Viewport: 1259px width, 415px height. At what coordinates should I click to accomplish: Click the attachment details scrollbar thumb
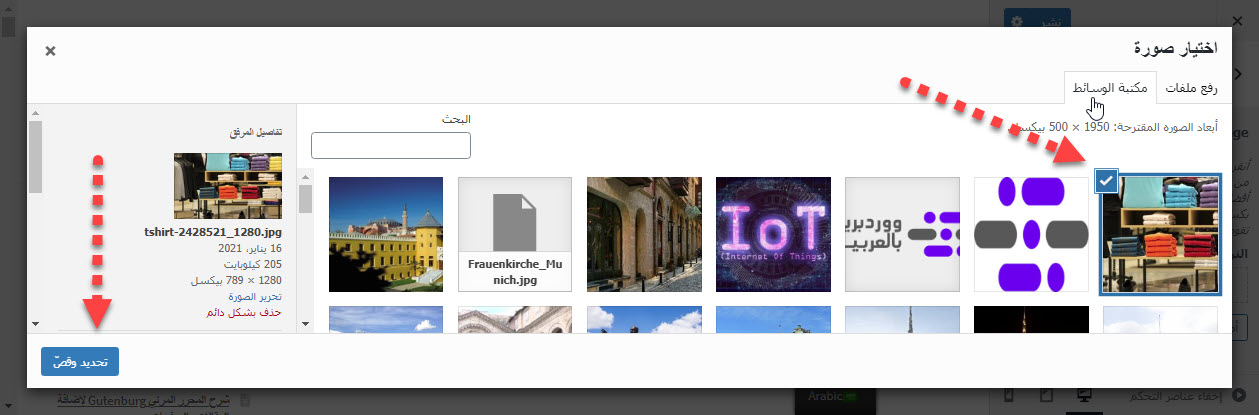click(36, 155)
